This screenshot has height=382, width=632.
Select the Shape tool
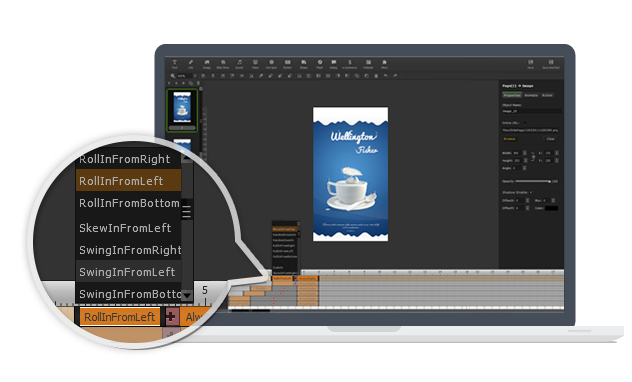(304, 64)
